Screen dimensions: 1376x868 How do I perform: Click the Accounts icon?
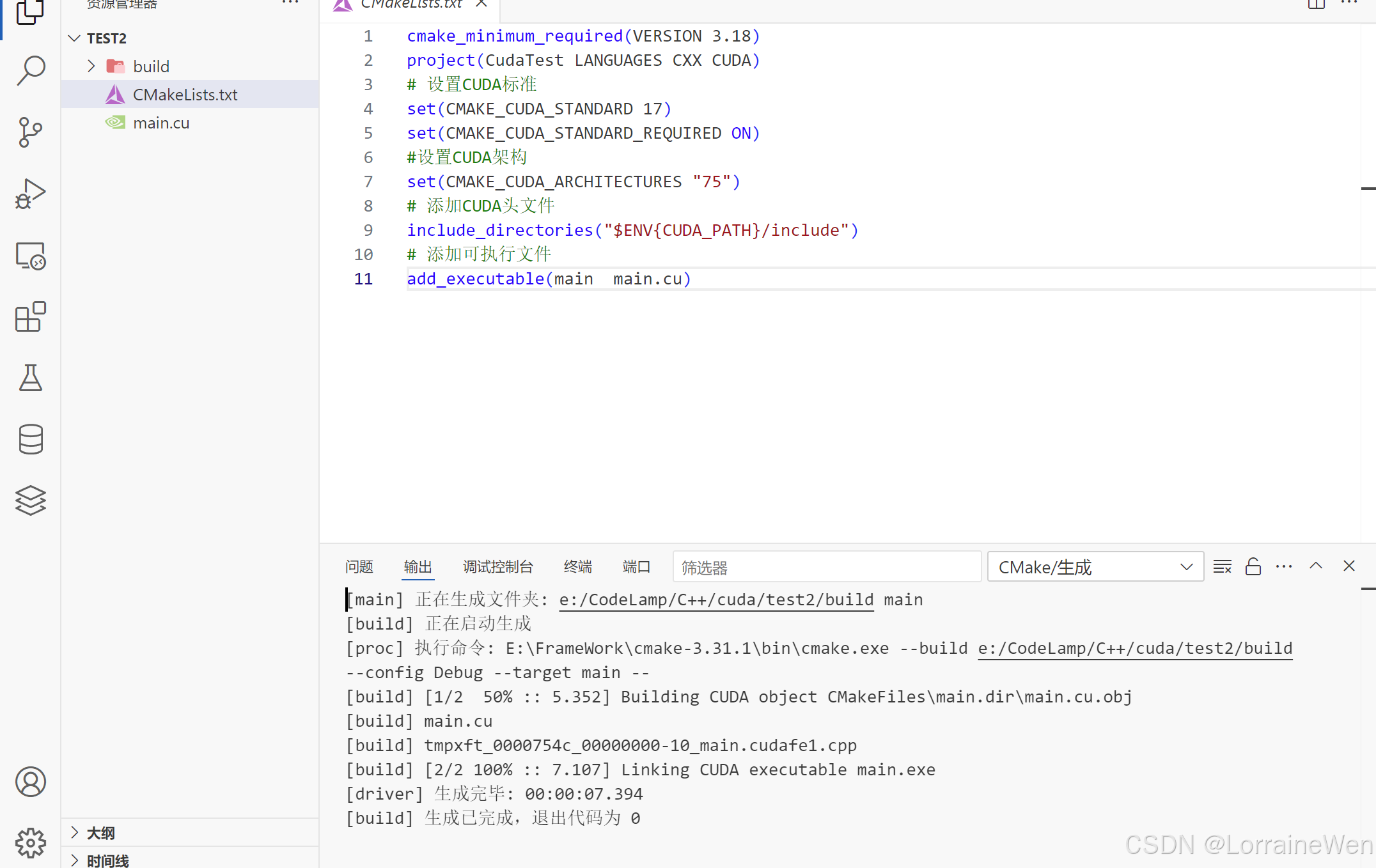tap(30, 782)
